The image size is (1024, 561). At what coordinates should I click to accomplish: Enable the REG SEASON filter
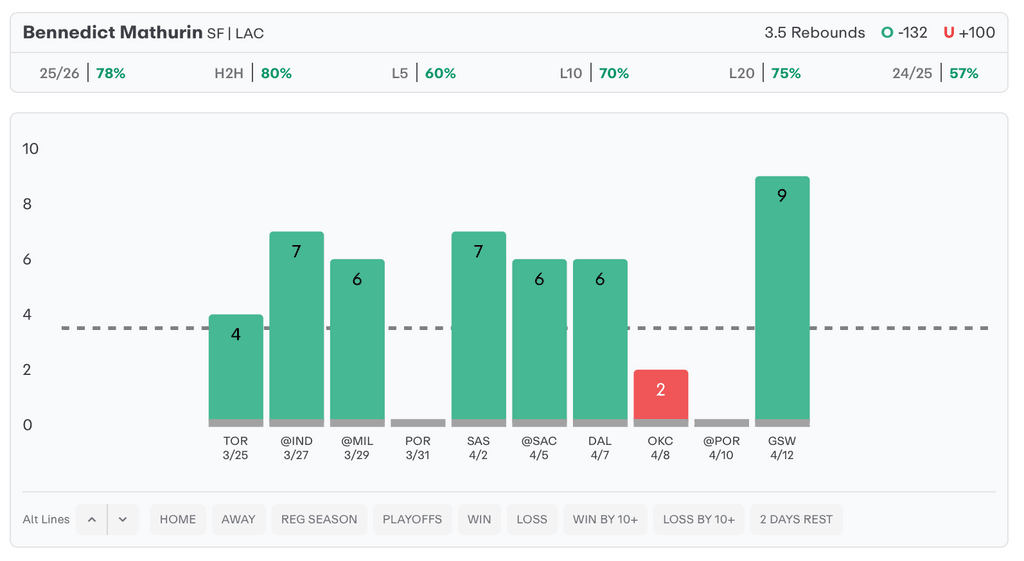point(319,519)
